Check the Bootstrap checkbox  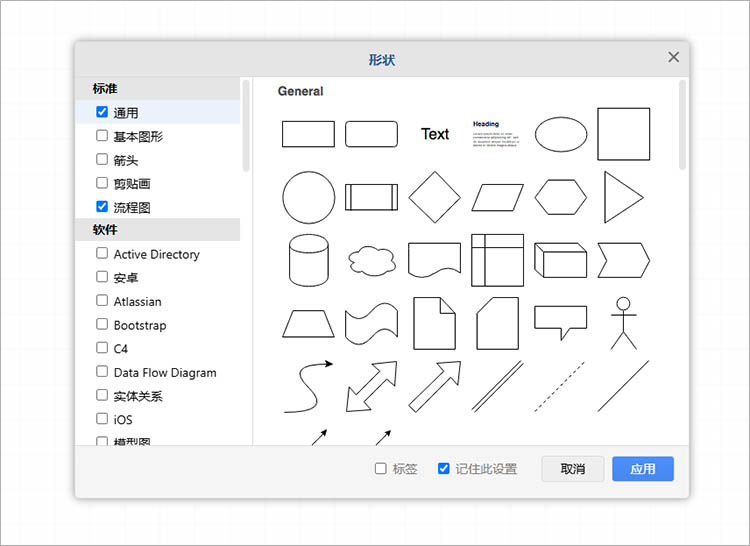(x=102, y=324)
